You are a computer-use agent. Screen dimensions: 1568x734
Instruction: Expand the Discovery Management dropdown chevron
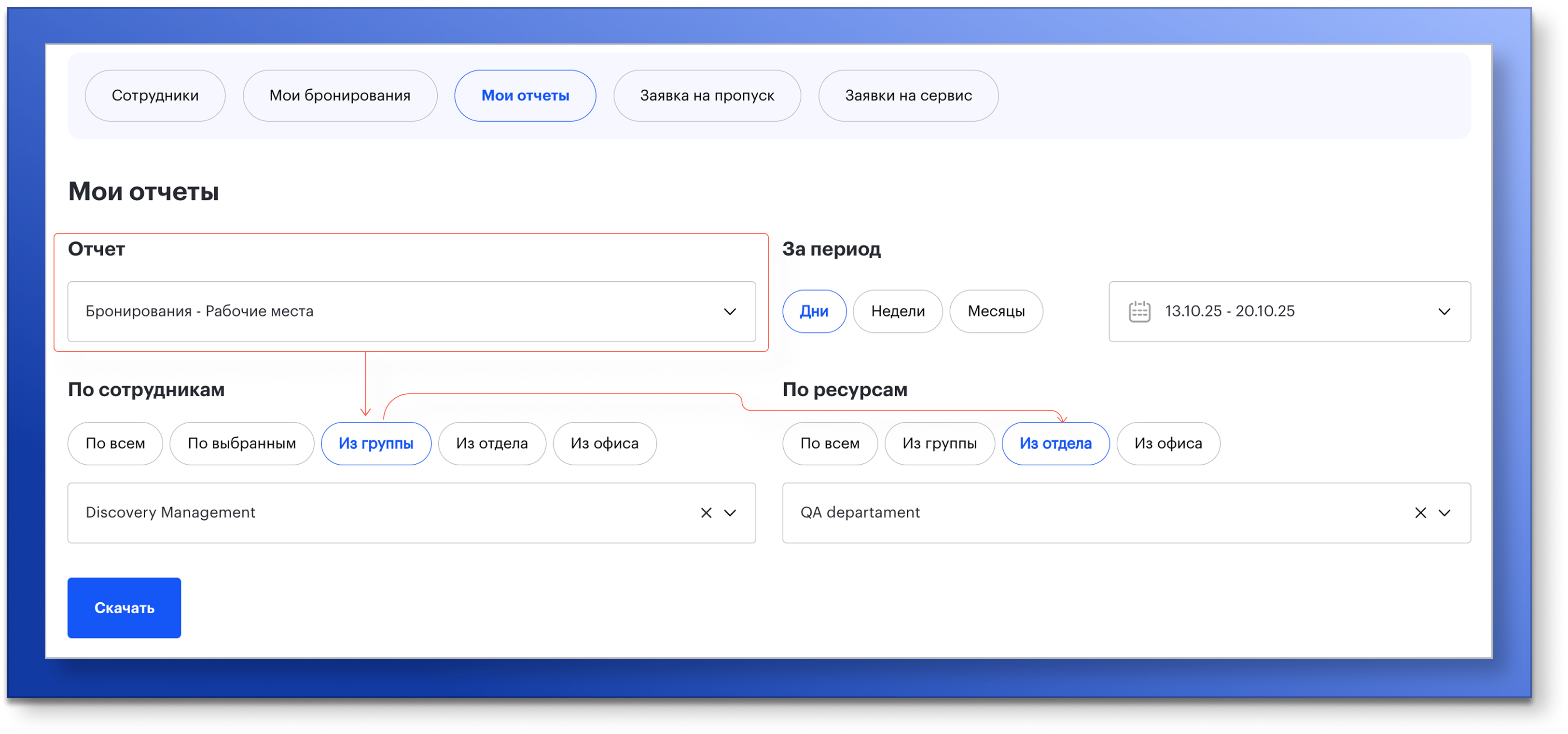tap(730, 513)
